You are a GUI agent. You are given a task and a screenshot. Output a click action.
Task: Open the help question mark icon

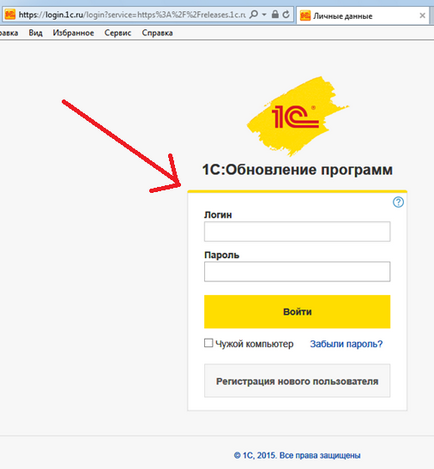coord(398,202)
